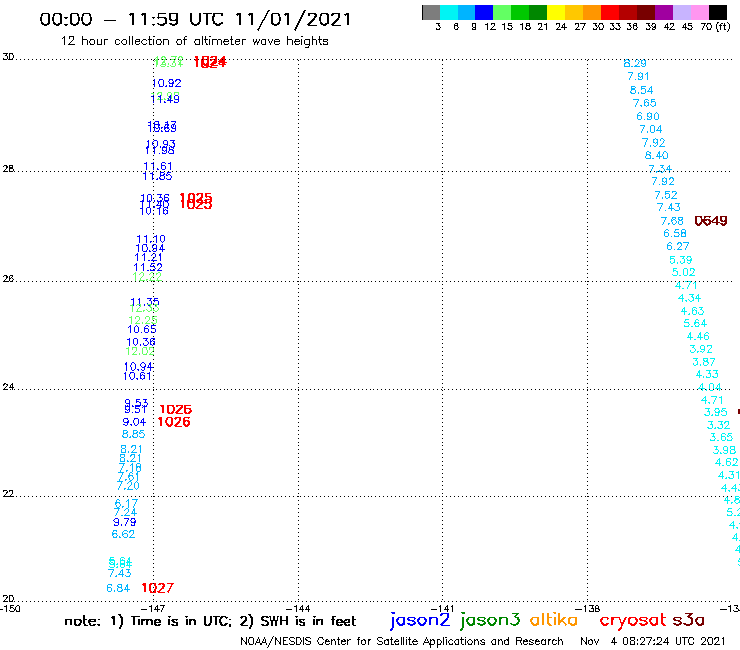This screenshot has height=650, width=740.
Task: Pick the bright red 33 ft legend swatch
Action: [610, 12]
